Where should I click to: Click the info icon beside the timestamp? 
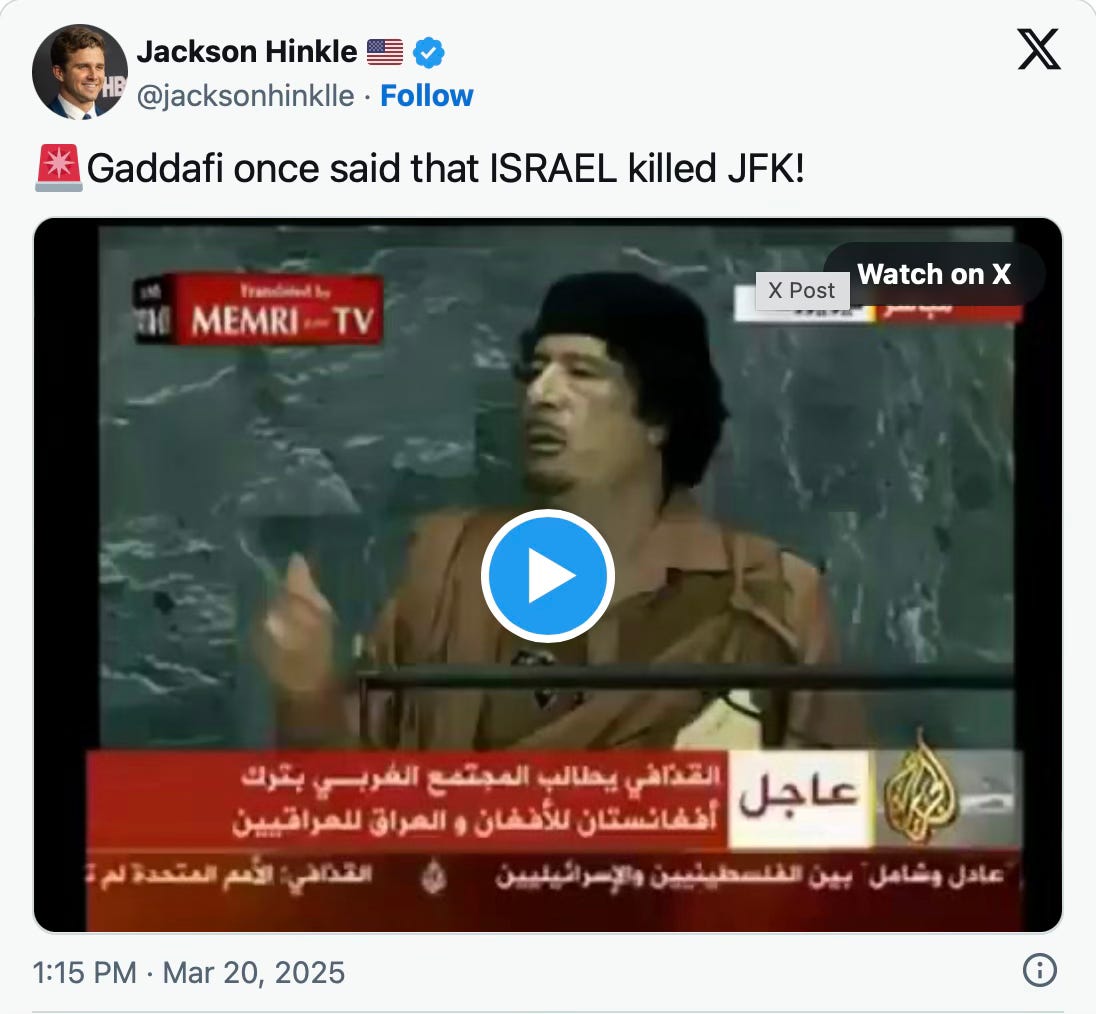pos(1039,970)
